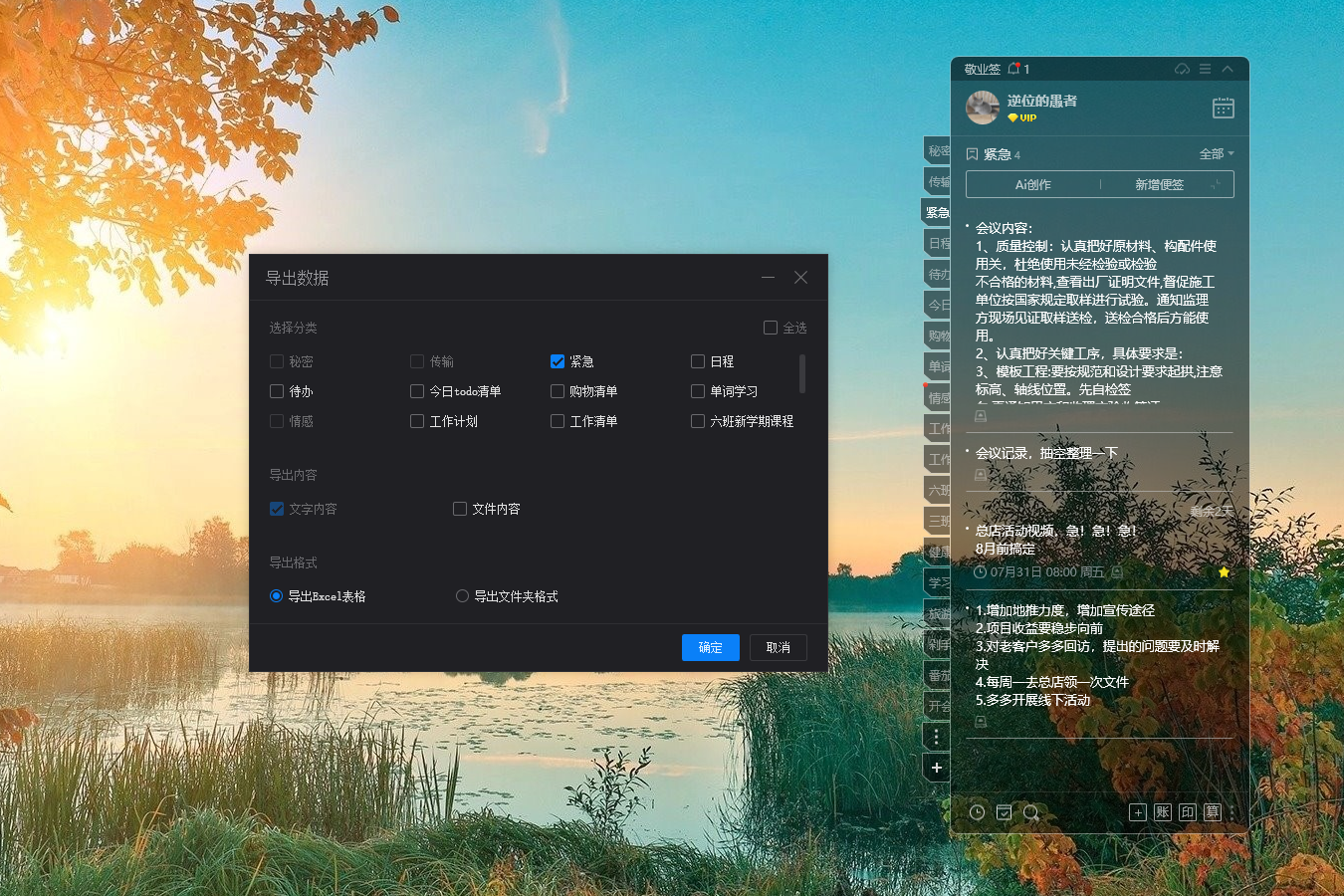Click the bookmark icon next to 紧急 4
The image size is (1344, 896).
click(973, 154)
